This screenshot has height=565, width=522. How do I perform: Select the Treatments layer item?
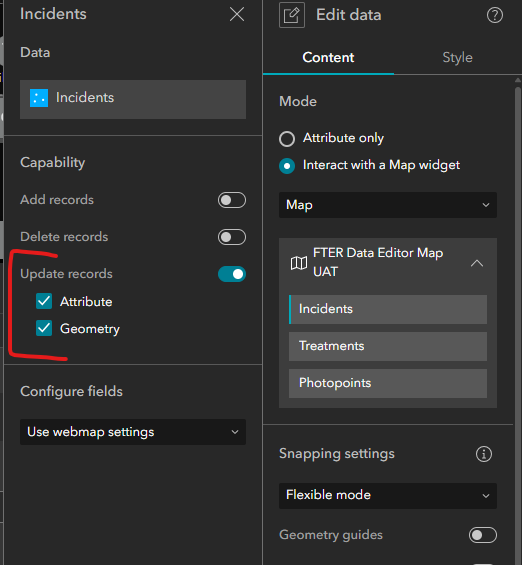coord(388,346)
